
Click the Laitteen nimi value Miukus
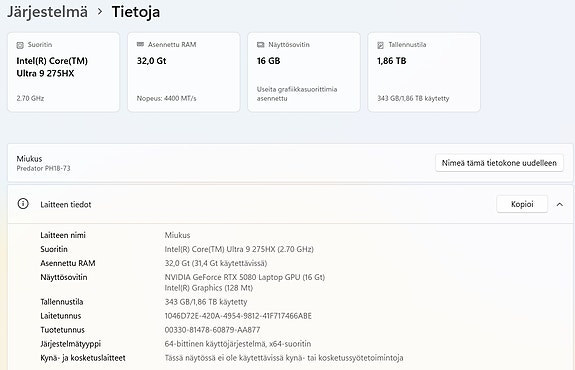(177, 235)
